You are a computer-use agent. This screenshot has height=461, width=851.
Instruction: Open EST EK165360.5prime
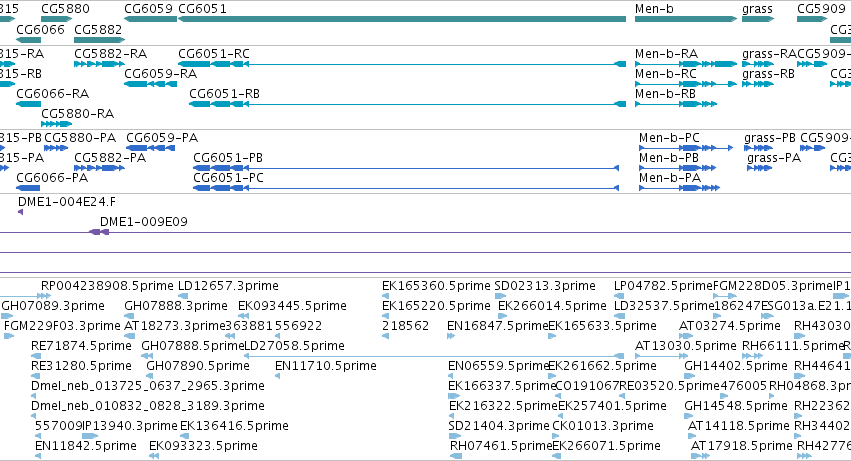pyautogui.click(x=436, y=286)
